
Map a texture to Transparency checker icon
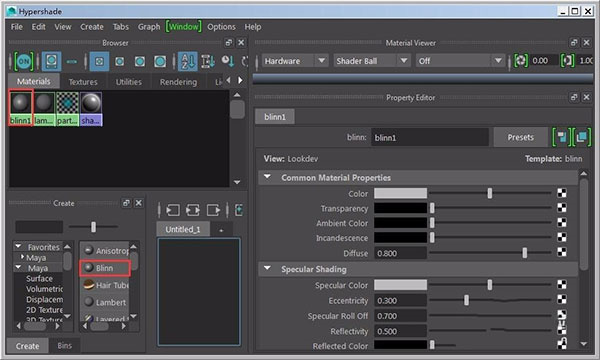click(x=561, y=208)
